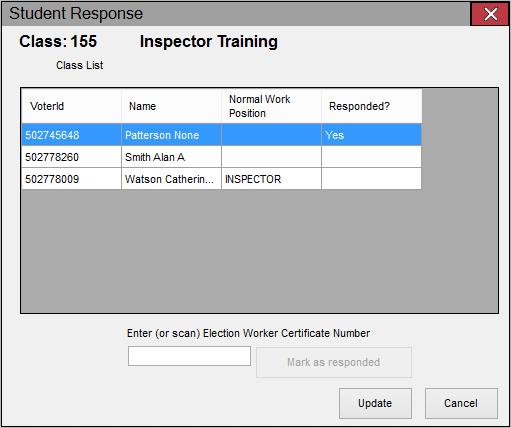This screenshot has height=428, width=511.
Task: Click Watson's empty Responded cell
Action: coord(372,179)
